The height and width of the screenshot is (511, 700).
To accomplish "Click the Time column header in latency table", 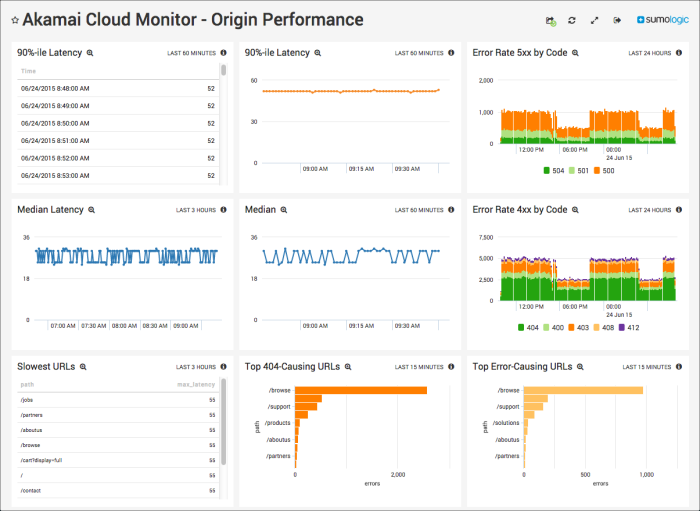I will 29,71.
